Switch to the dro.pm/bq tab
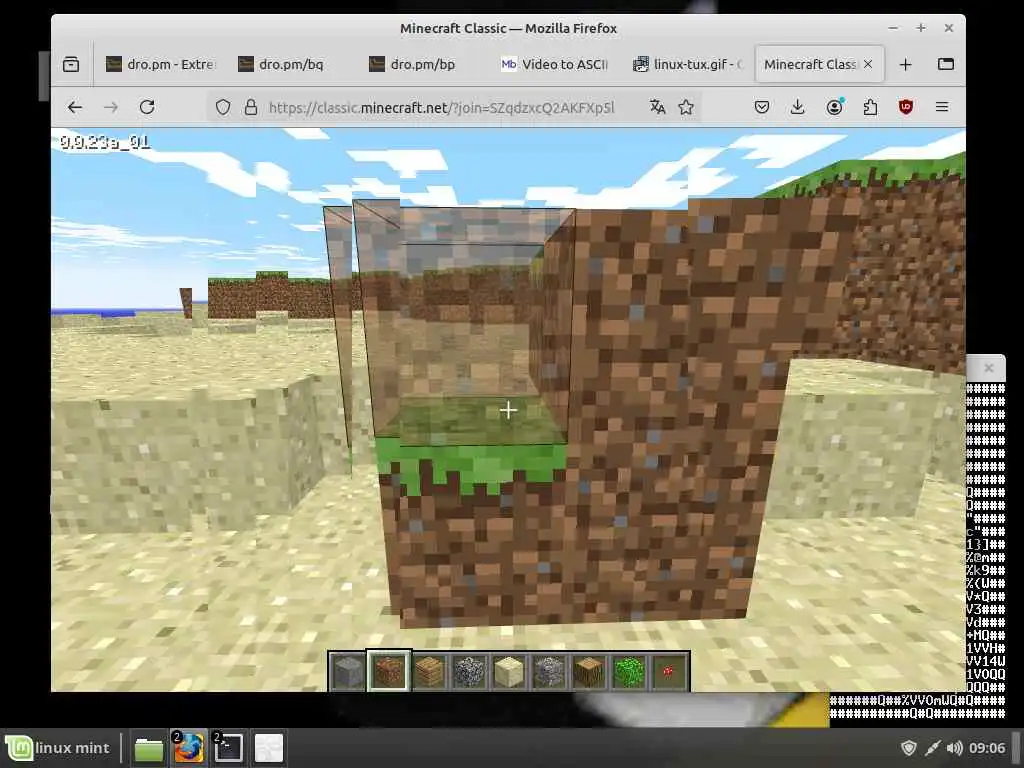The width and height of the screenshot is (1024, 768). tap(291, 64)
